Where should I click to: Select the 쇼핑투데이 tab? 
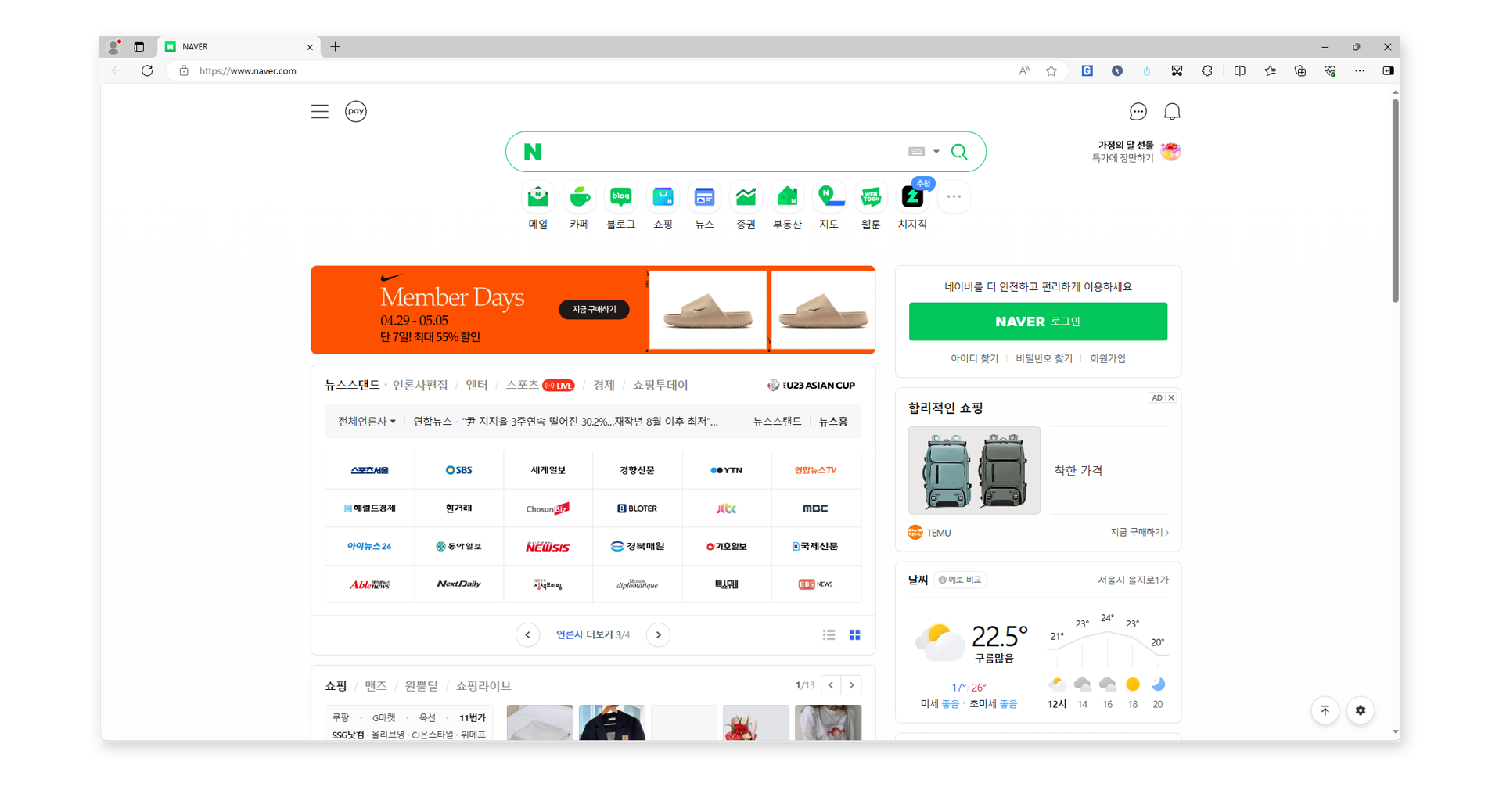coord(660,385)
